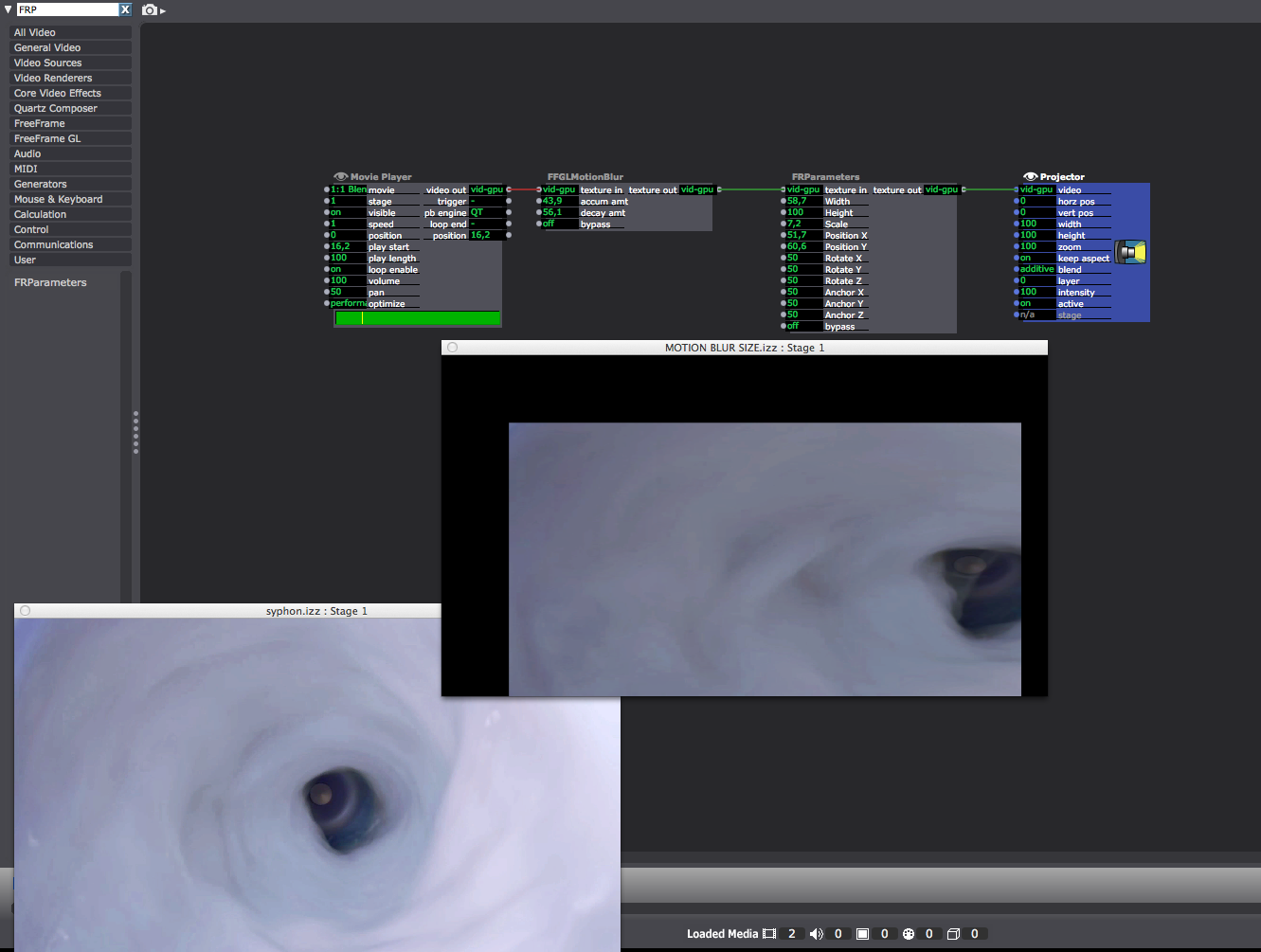Image resolution: width=1261 pixels, height=952 pixels.
Task: Open Movie Player movie 1:1 value
Action: pos(347,189)
